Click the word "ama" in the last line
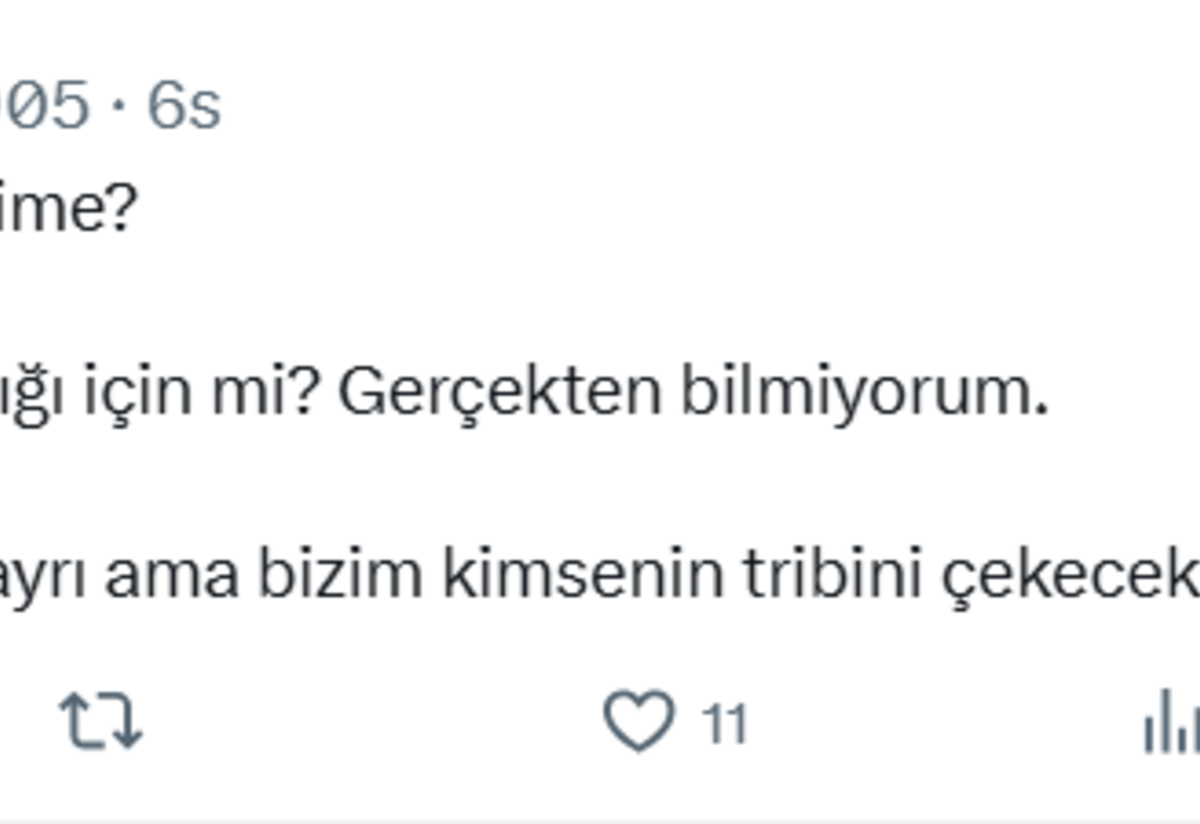 171,578
